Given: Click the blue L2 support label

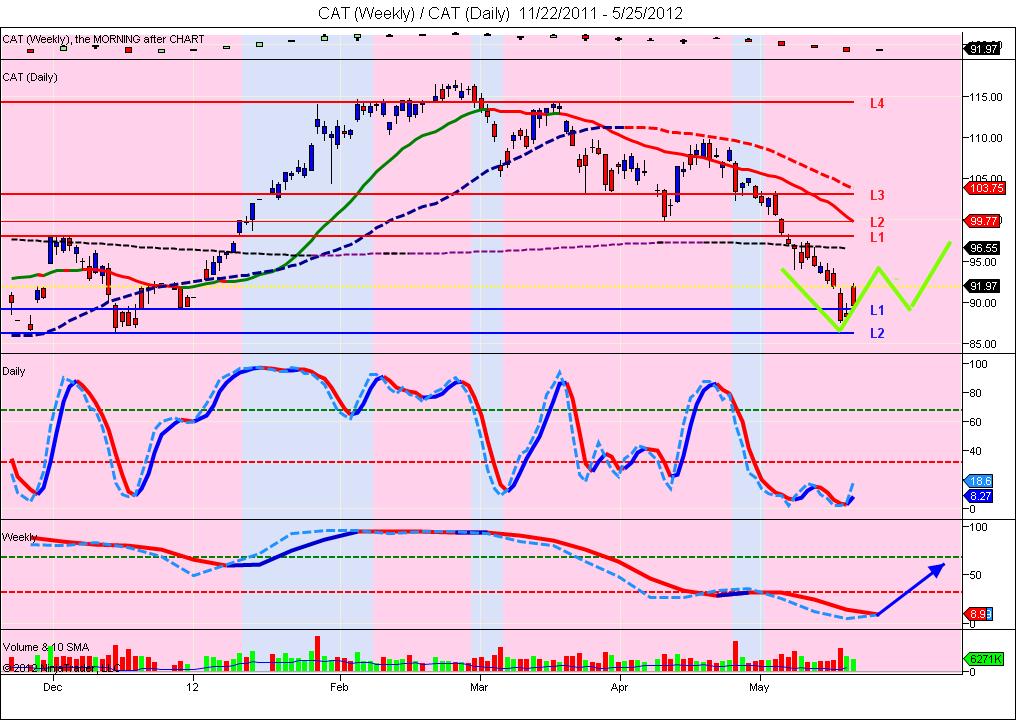Looking at the screenshot, I should (877, 333).
